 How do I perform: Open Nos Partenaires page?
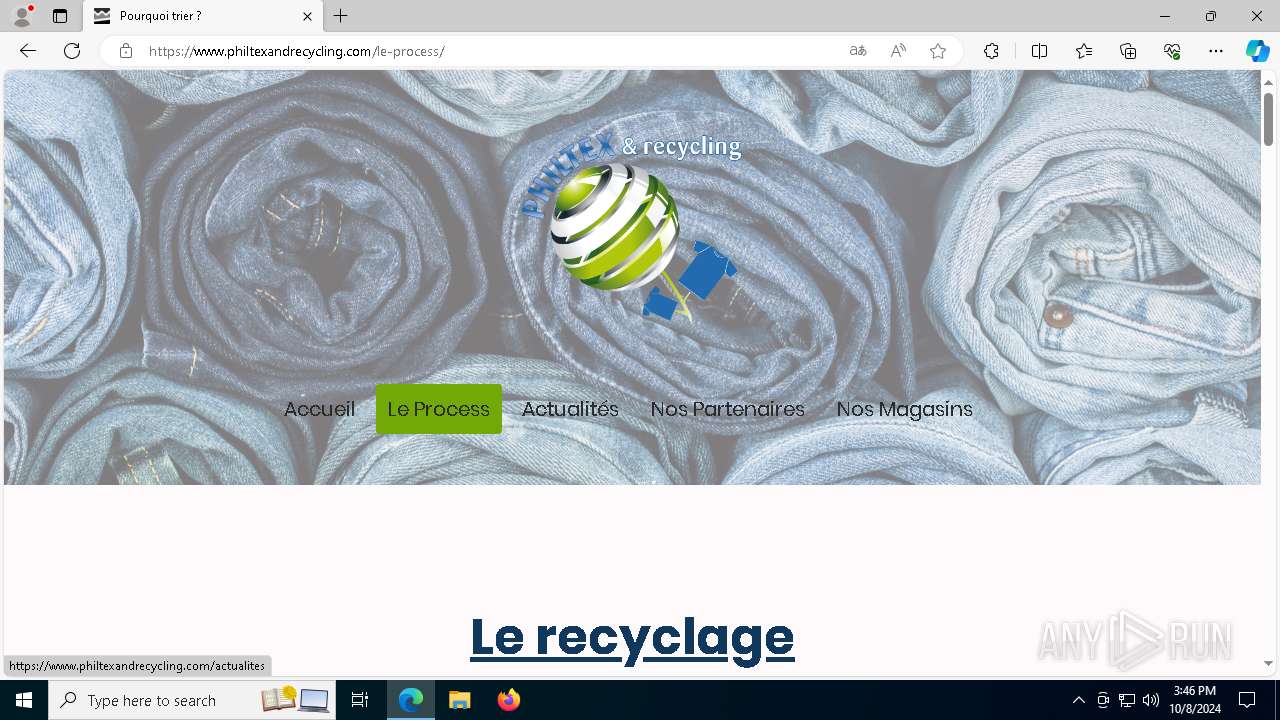727,409
